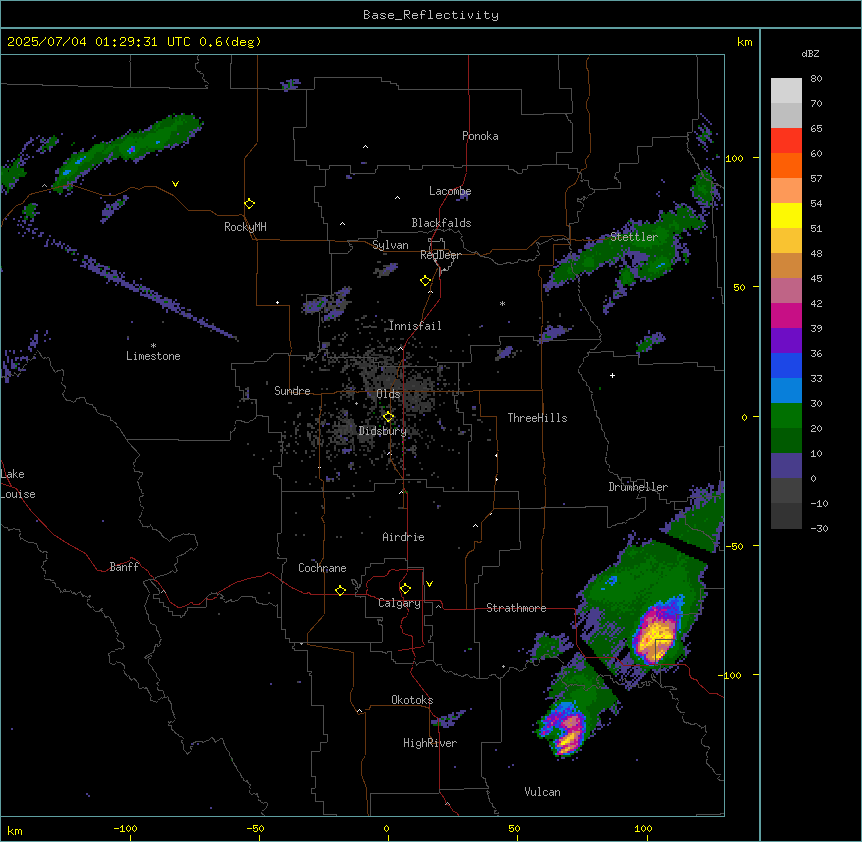Viewport: 862px width, 842px height.
Task: Select the orange 57-60 dBZ legend swatch
Action: click(786, 165)
